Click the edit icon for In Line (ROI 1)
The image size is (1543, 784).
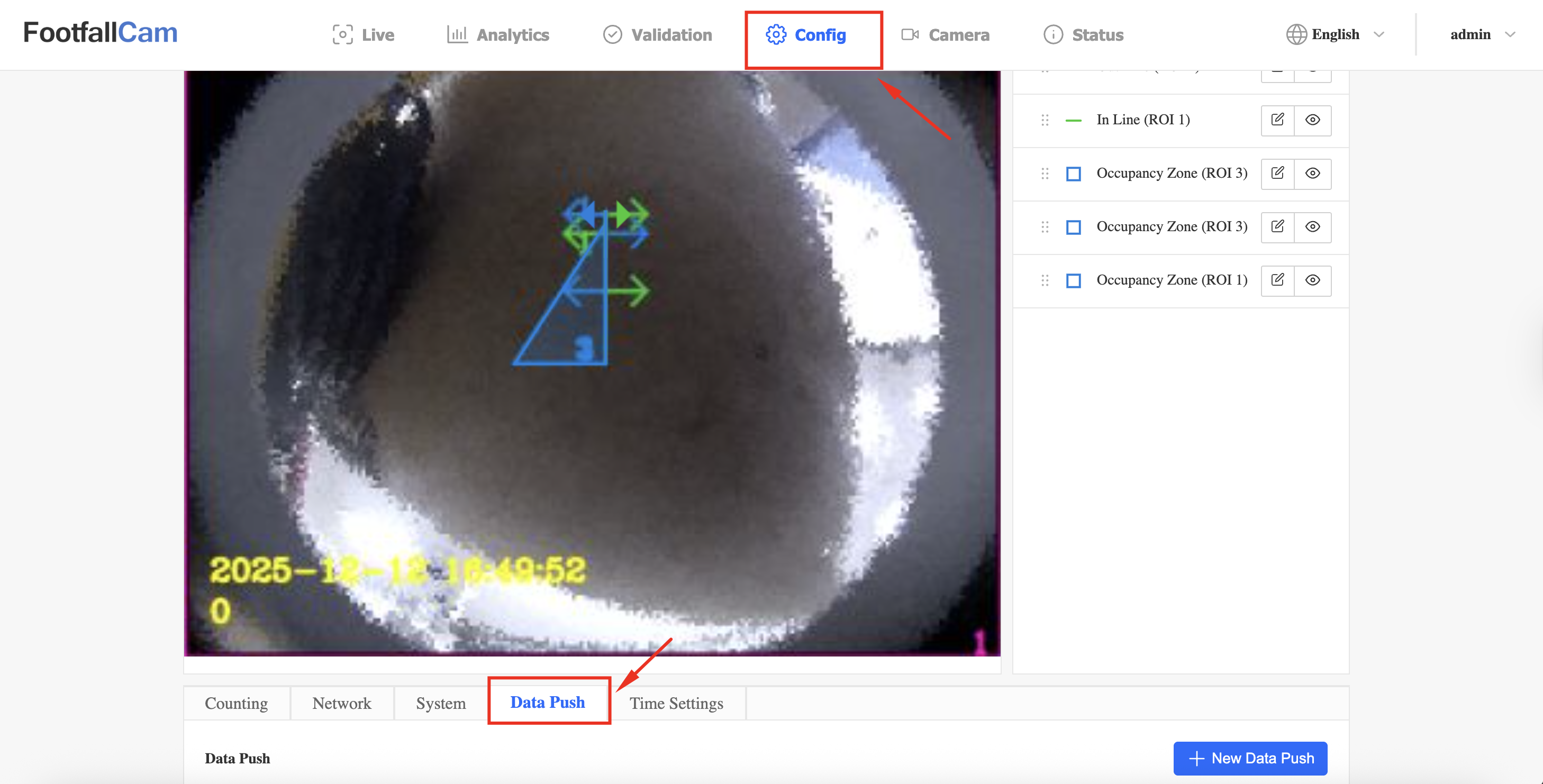click(x=1277, y=120)
